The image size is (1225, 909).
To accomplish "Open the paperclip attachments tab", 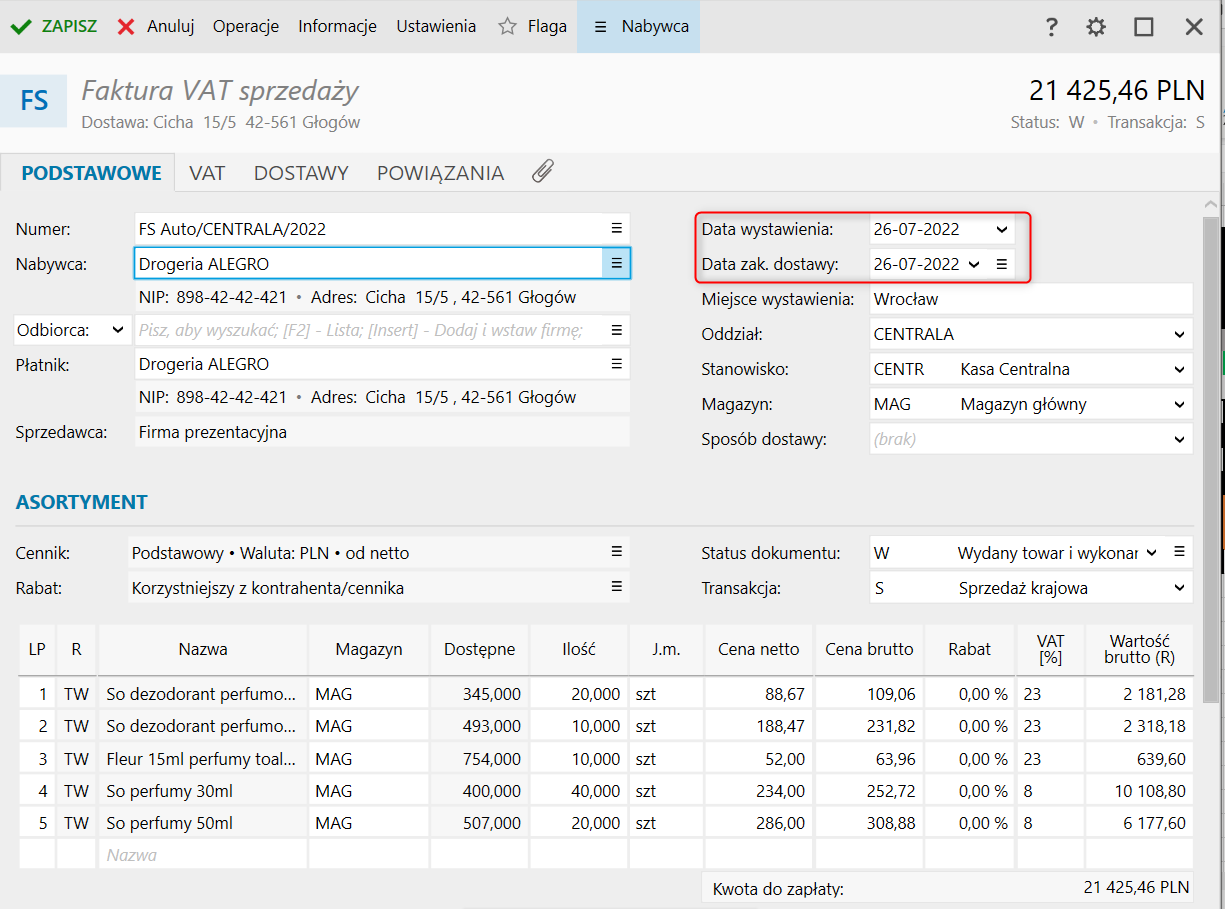I will tap(542, 172).
